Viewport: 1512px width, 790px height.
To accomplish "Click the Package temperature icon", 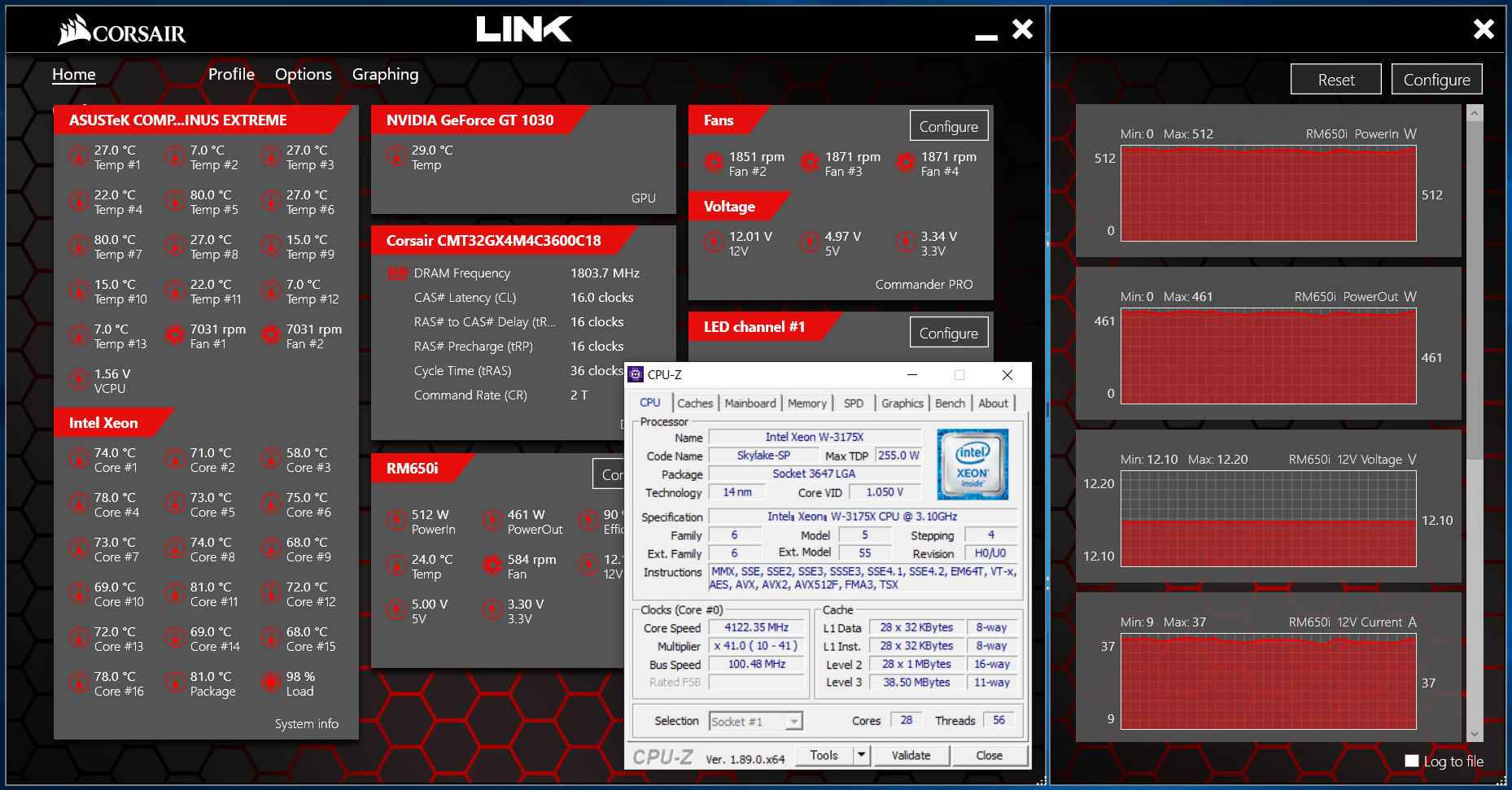I will 175,682.
